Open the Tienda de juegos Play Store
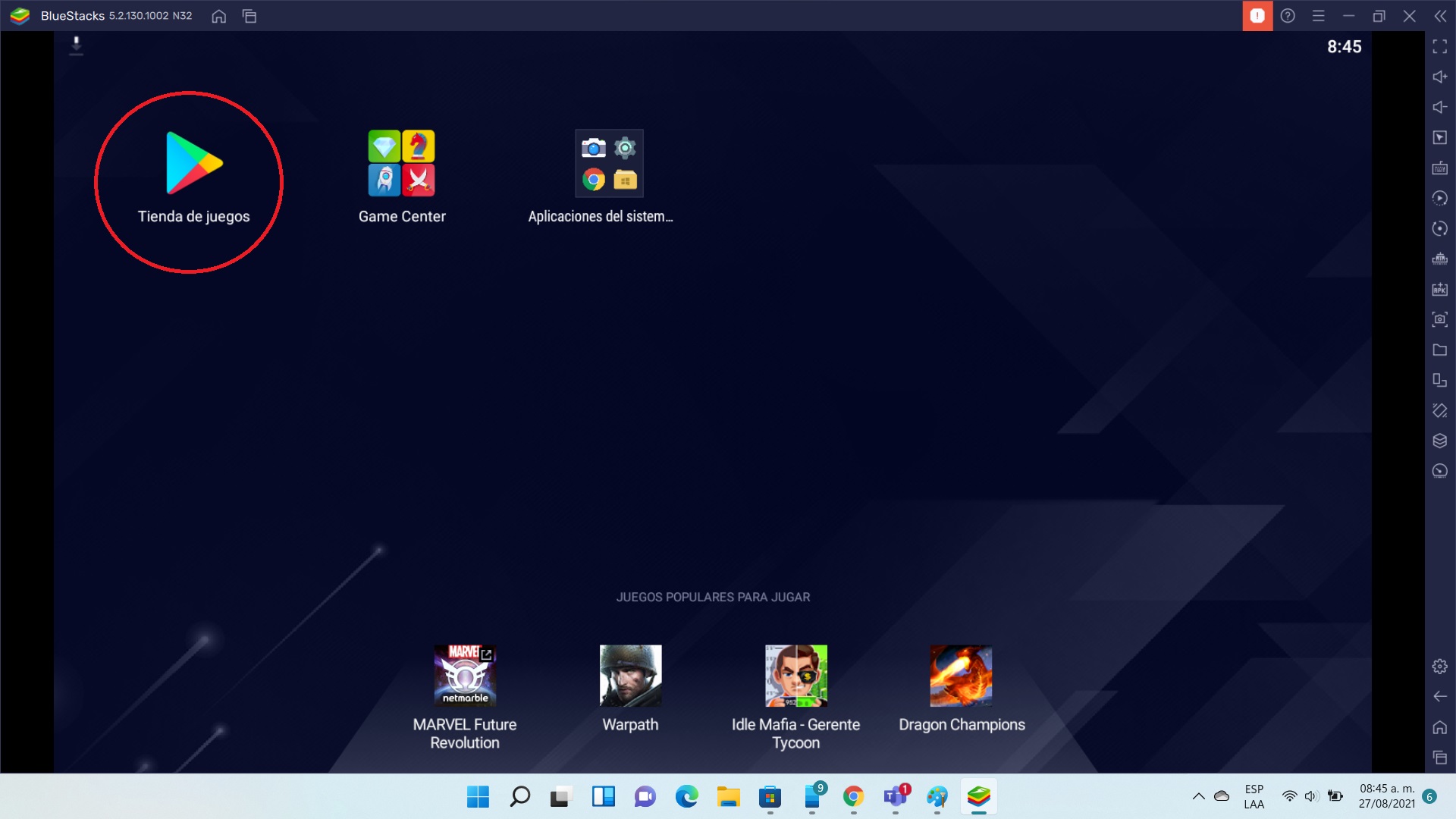Viewport: 1456px width, 819px height. 193,162
